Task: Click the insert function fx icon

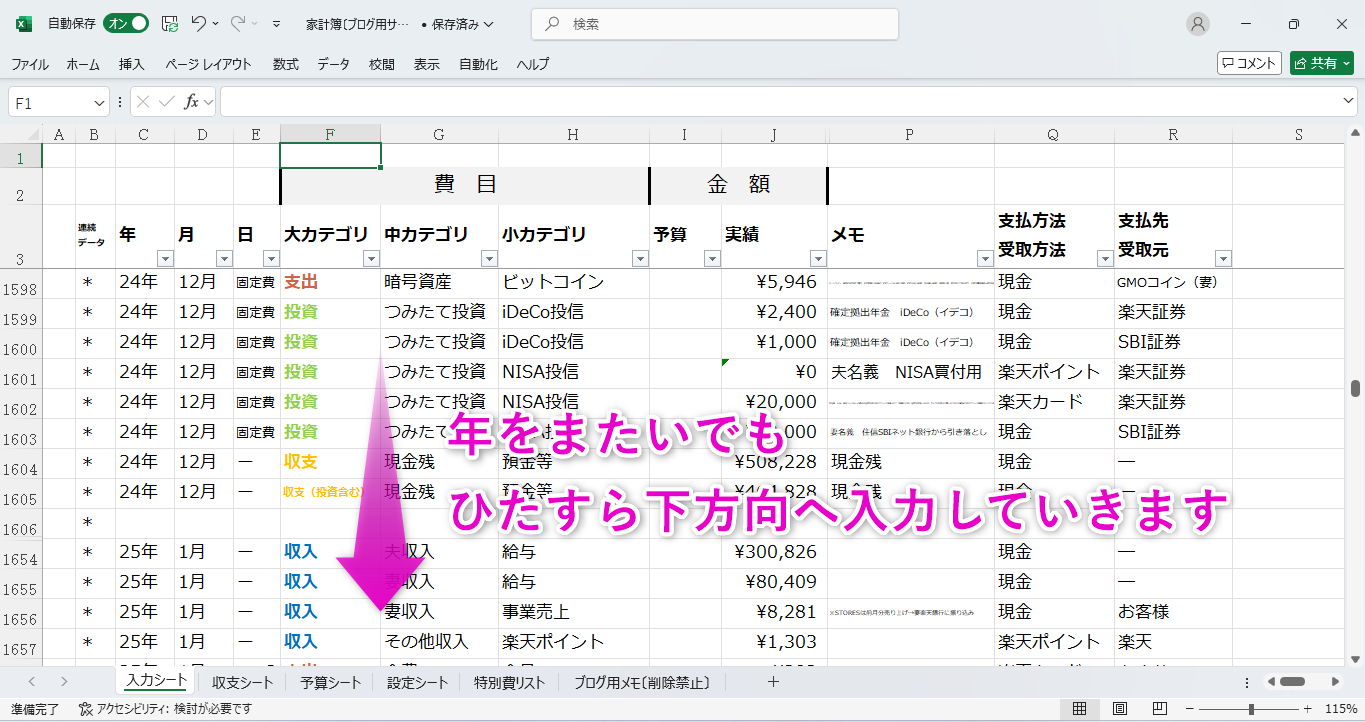Action: 192,102
